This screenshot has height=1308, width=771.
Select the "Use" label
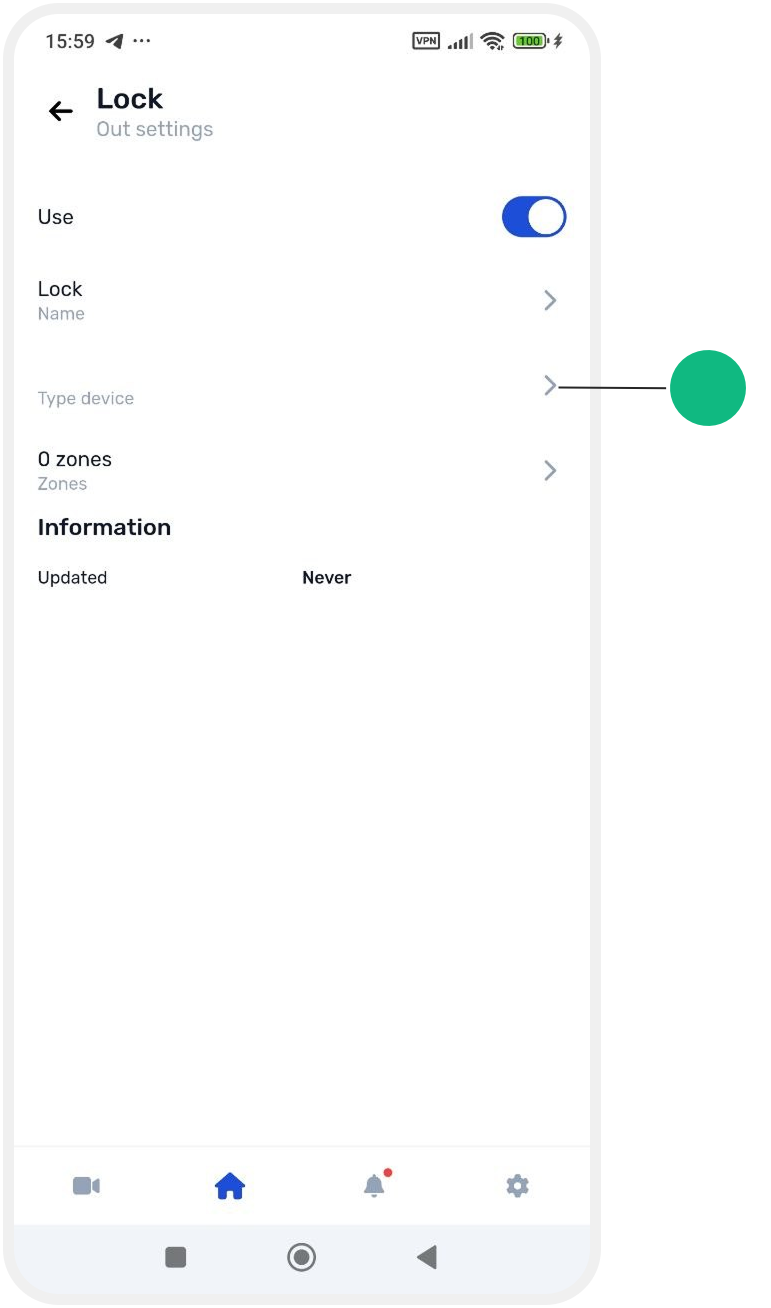[x=56, y=217]
